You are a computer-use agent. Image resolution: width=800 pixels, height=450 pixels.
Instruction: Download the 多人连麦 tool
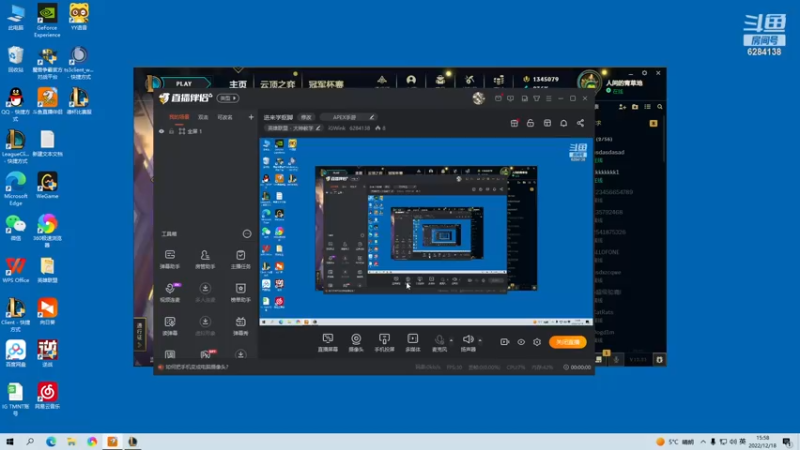[205, 292]
